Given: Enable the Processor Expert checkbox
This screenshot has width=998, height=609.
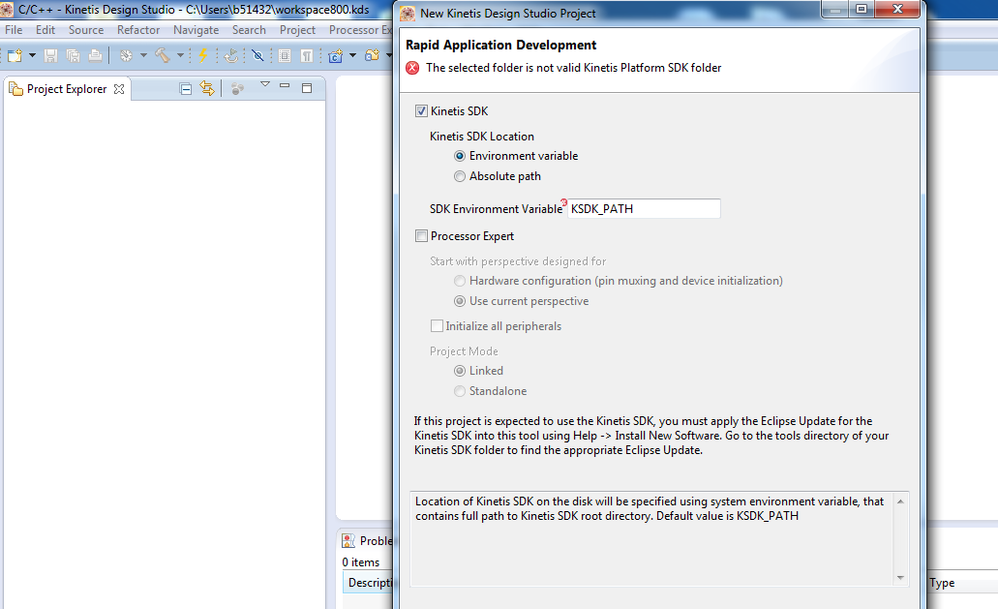Looking at the screenshot, I should point(421,236).
